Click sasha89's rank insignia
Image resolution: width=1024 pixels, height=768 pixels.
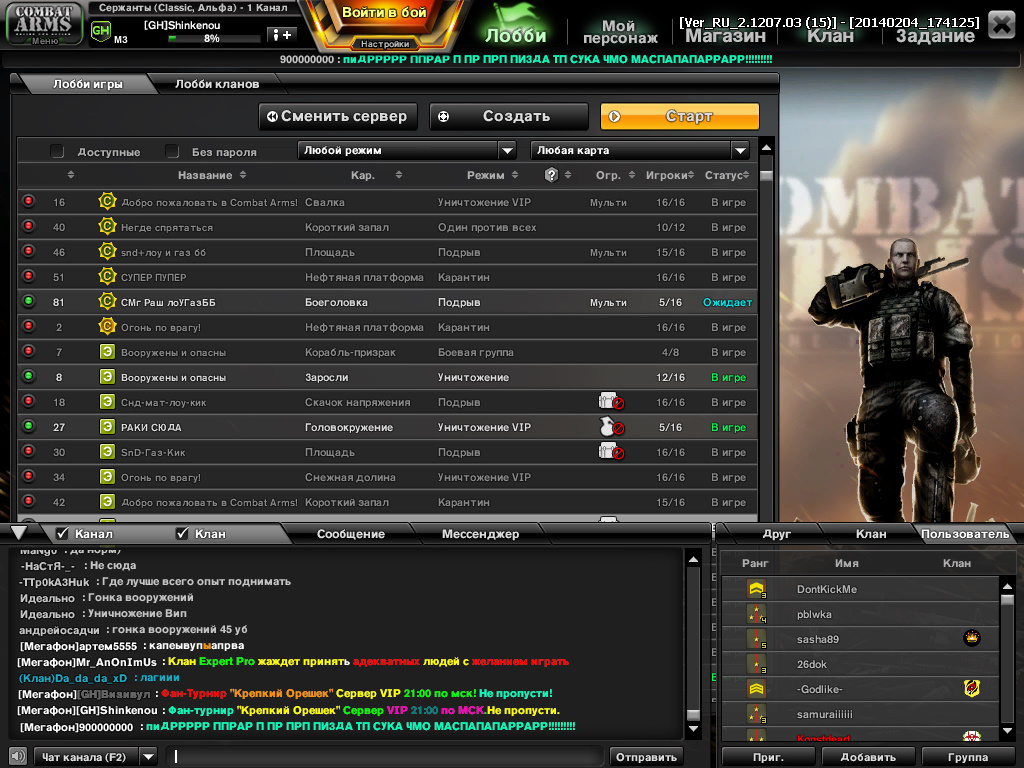756,639
